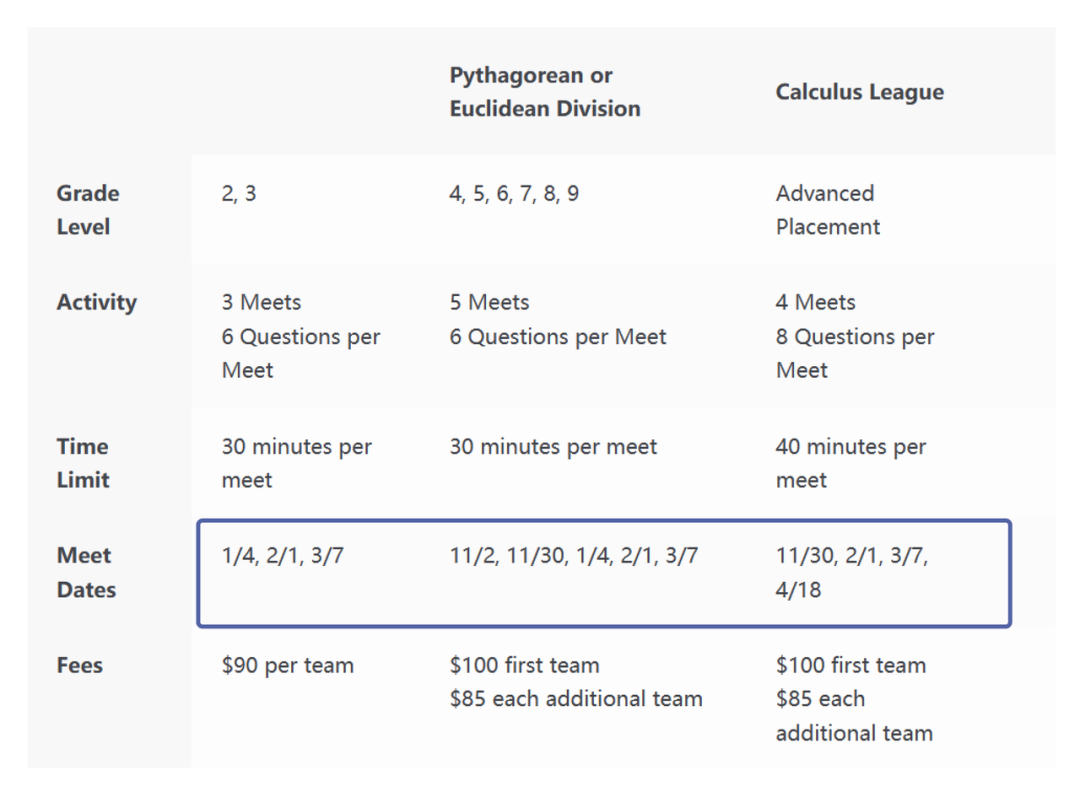Click the Advanced Placement cell
The height and width of the screenshot is (792, 1080).
827,210
